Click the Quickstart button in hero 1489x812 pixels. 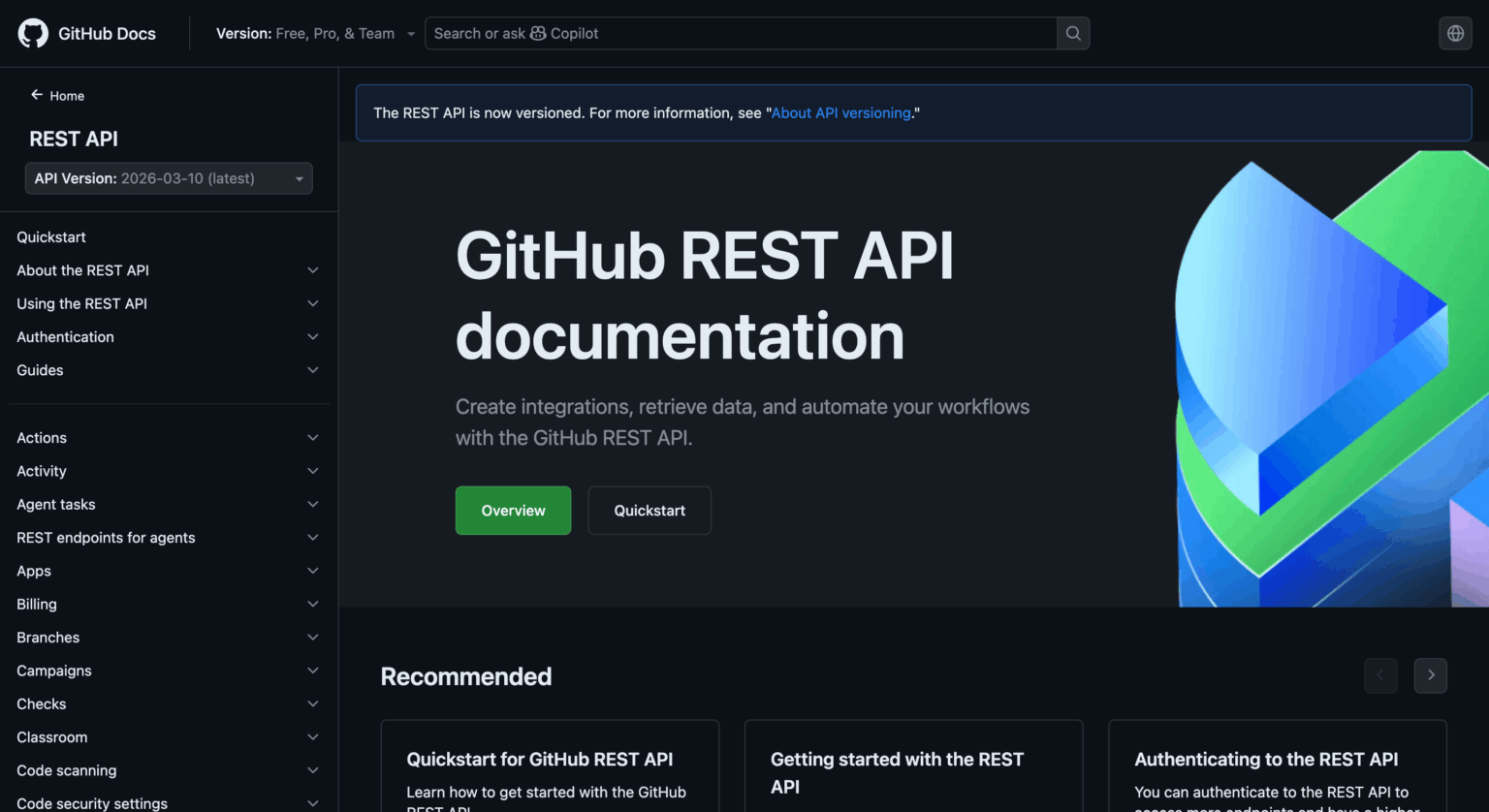[x=649, y=511]
